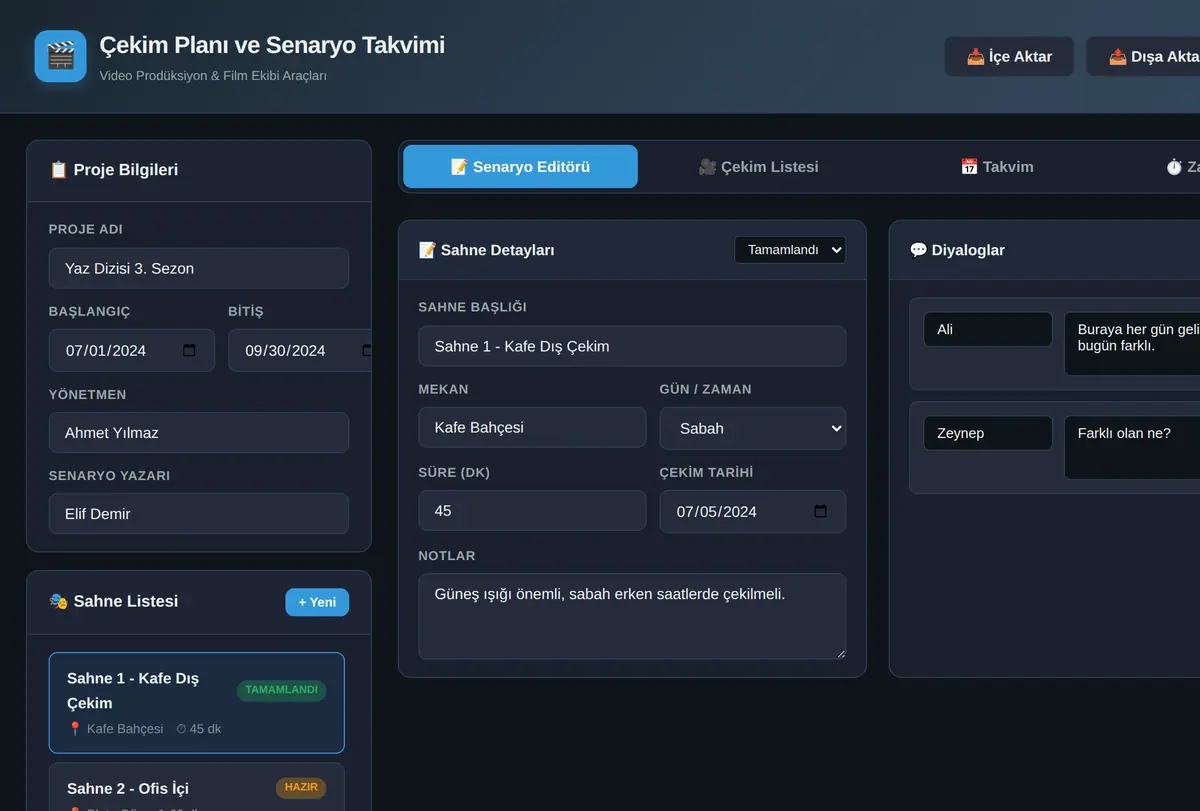Click Bitiş date field 09/30/2024

tap(300, 351)
